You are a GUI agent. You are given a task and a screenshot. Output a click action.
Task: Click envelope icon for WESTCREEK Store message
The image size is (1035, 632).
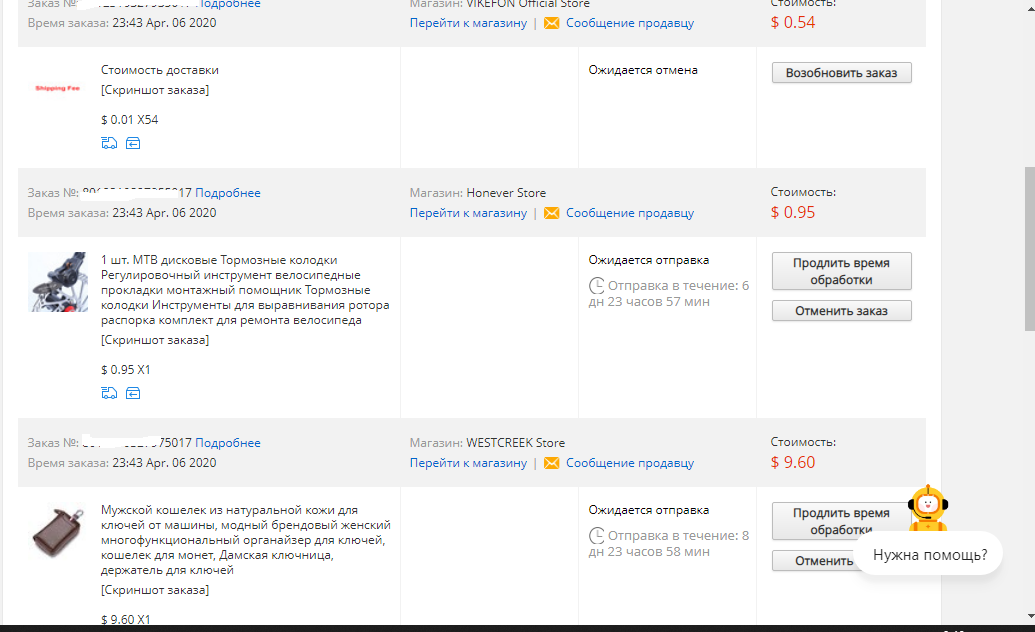[551, 463]
